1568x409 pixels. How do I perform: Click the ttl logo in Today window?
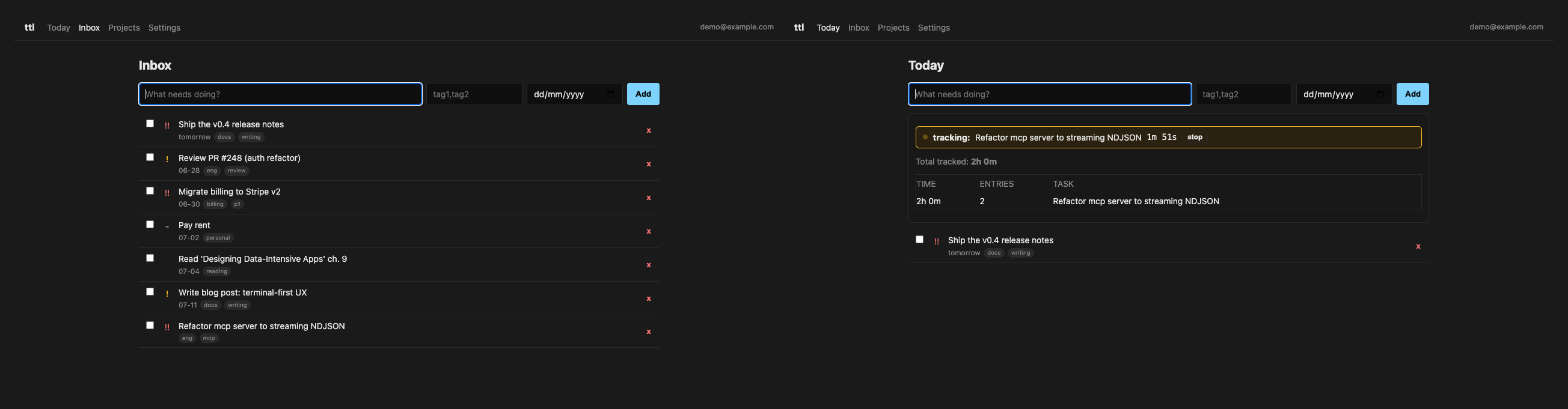pyautogui.click(x=798, y=28)
